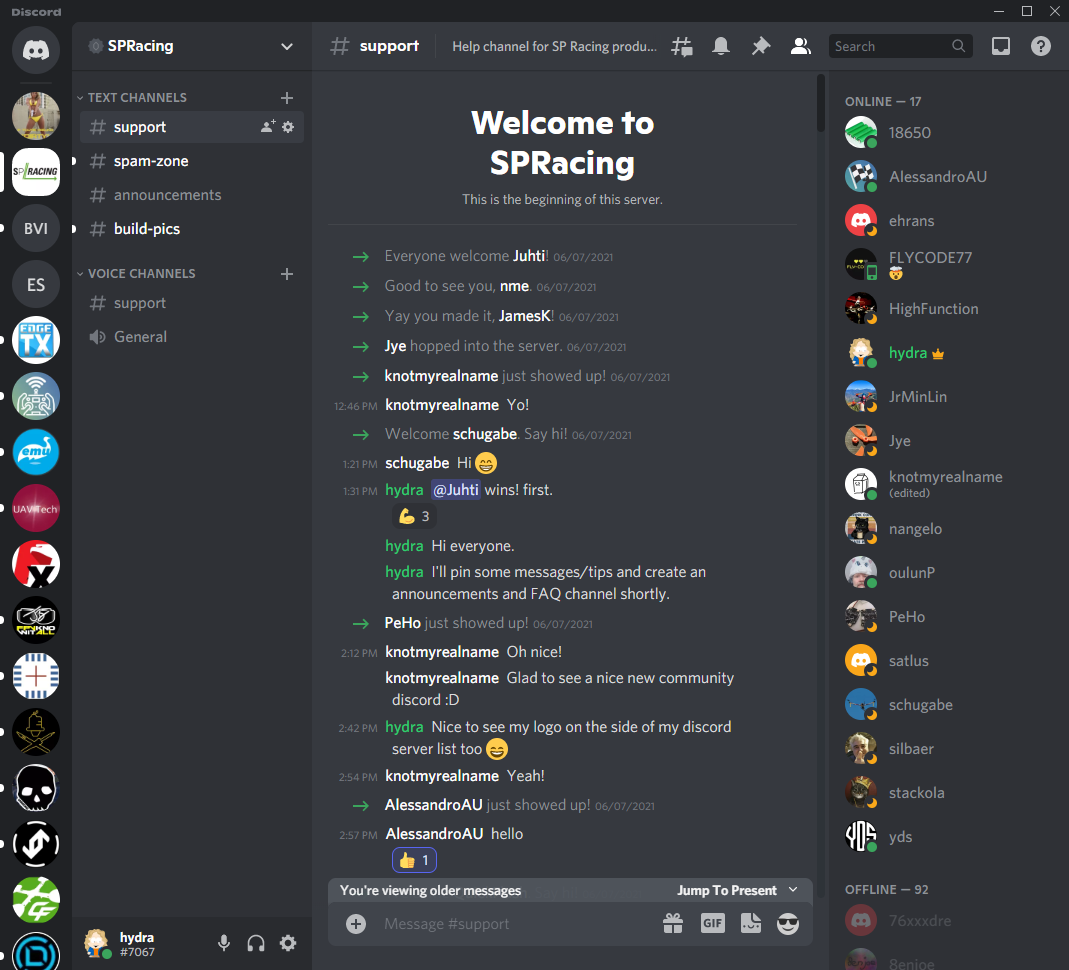Click the attach file plus button
The image size is (1069, 970).
(x=356, y=924)
